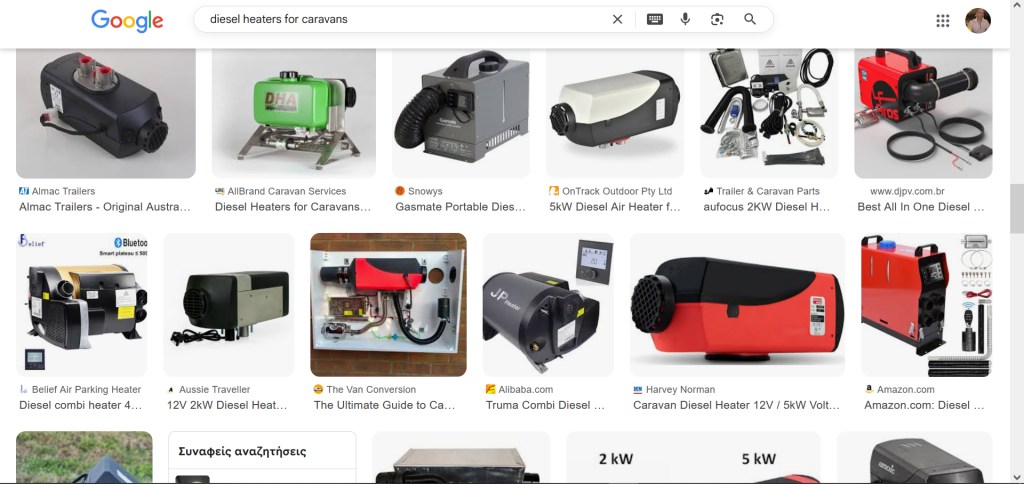The width and height of the screenshot is (1024, 484).
Task: Click the diesel heaters search input field
Action: pos(400,19)
